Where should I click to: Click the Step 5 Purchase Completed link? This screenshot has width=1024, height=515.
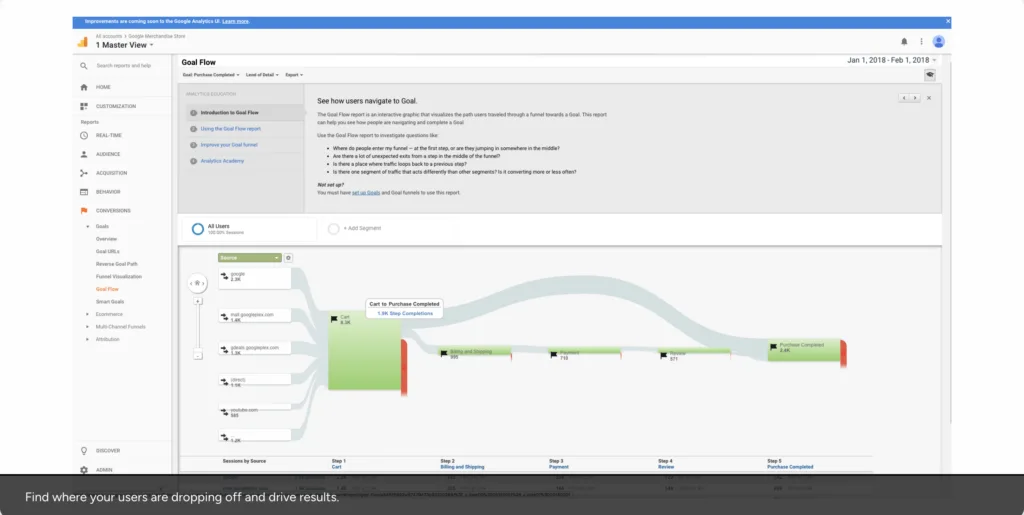pos(790,467)
